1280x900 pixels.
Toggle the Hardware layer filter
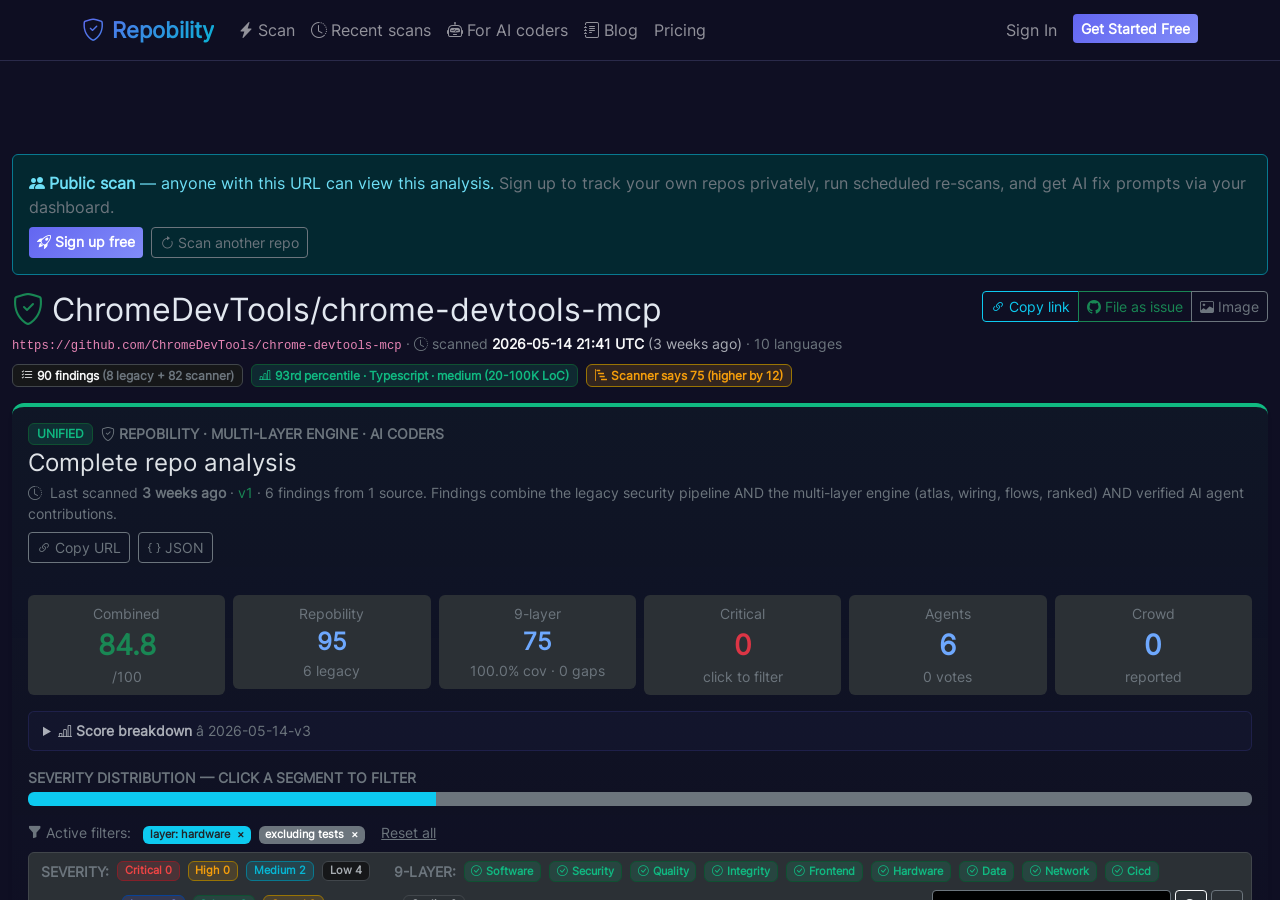(911, 872)
